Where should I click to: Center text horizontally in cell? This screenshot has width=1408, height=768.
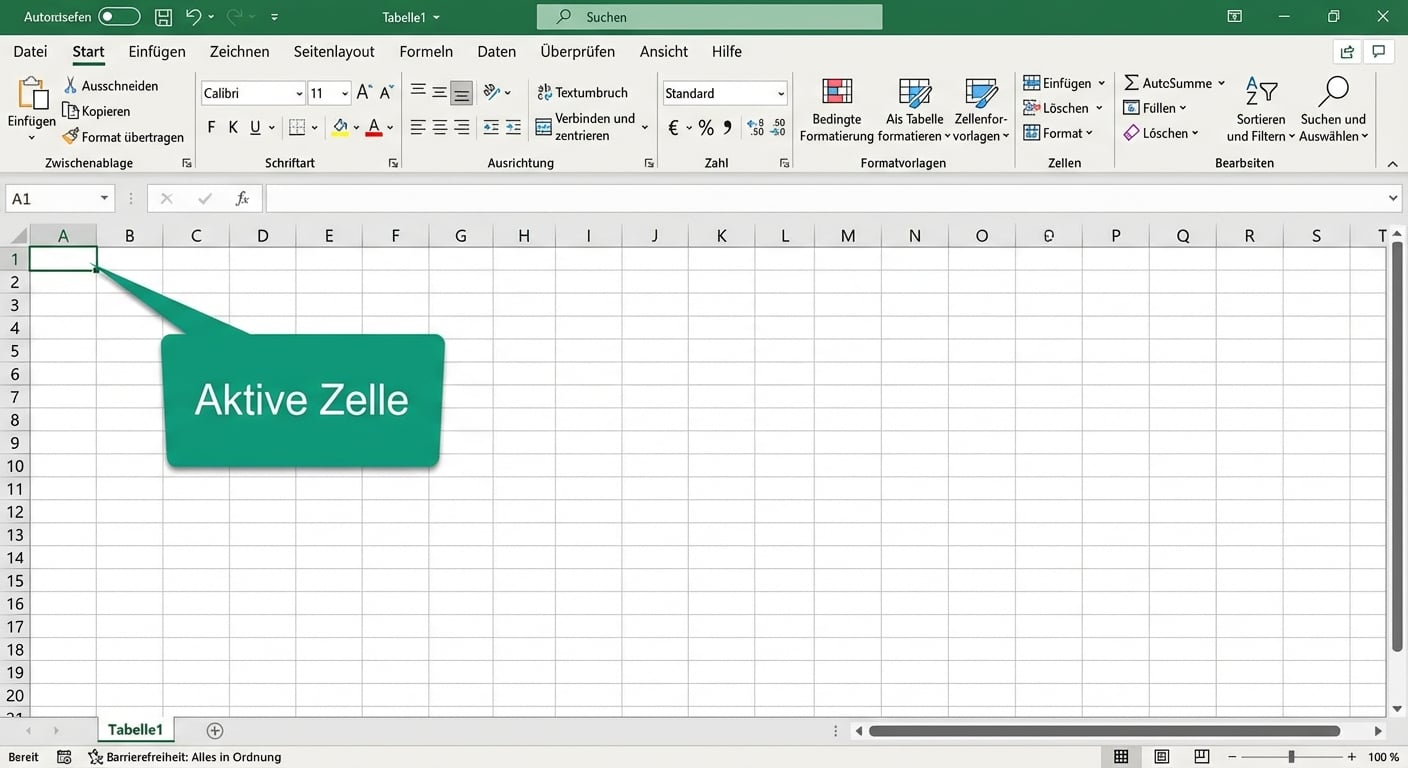(x=440, y=127)
